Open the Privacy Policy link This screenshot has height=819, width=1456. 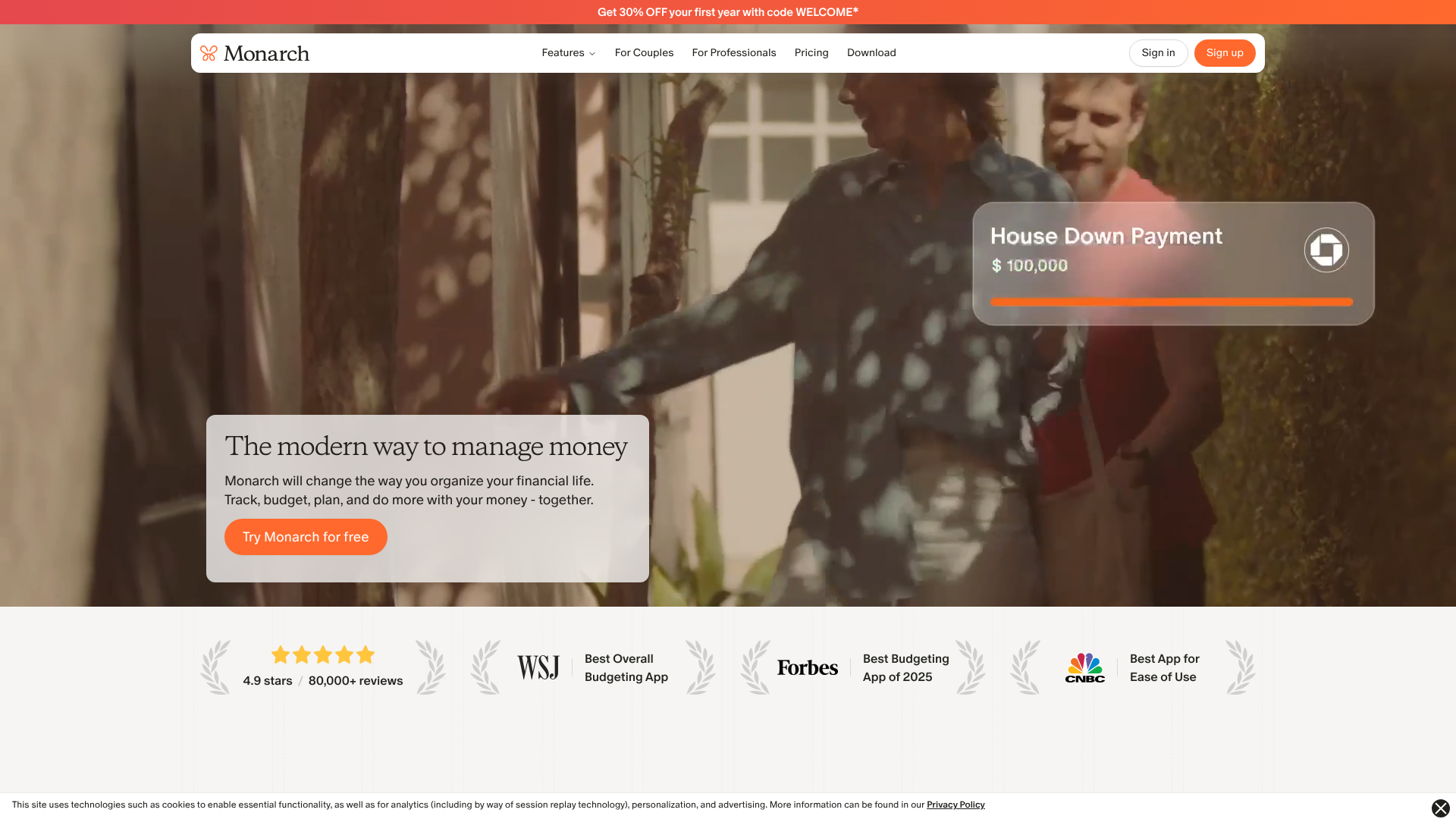pyautogui.click(x=955, y=805)
